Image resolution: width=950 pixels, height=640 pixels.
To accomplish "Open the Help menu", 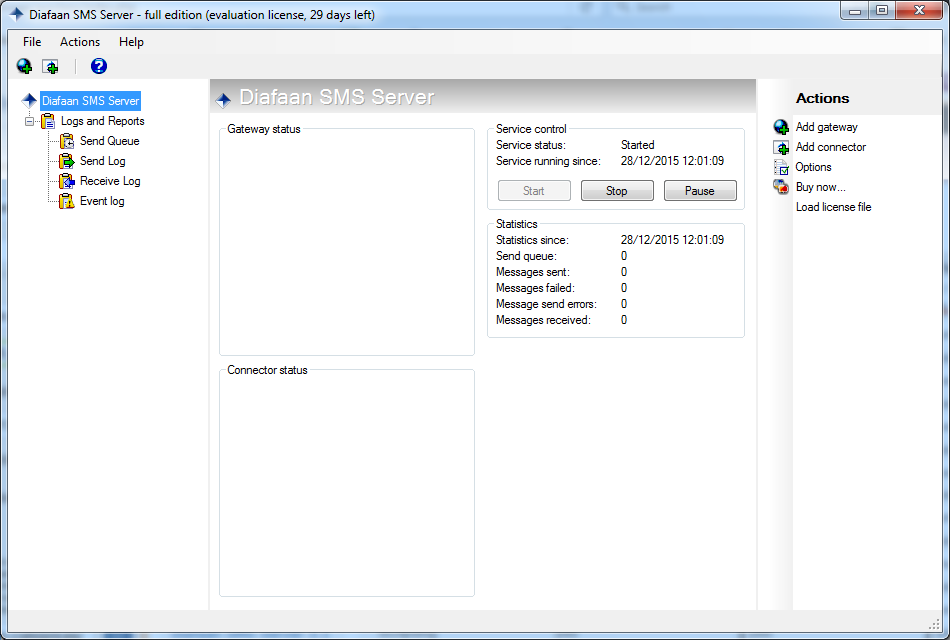I will 131,42.
